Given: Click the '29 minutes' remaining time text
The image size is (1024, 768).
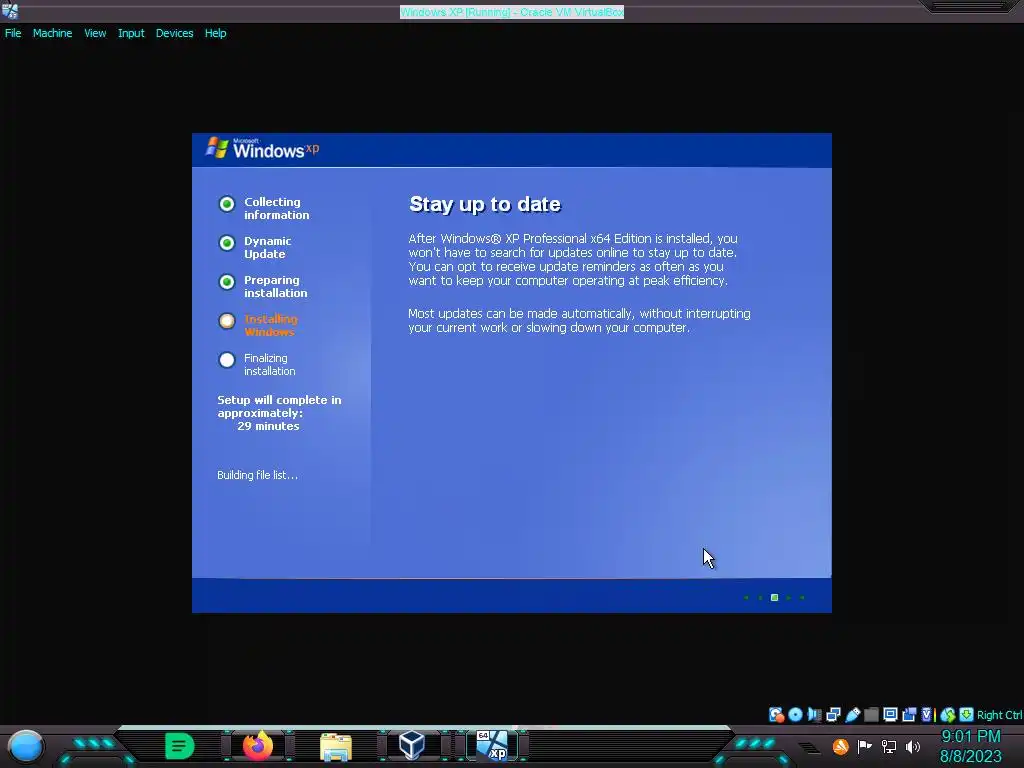Looking at the screenshot, I should [x=268, y=426].
